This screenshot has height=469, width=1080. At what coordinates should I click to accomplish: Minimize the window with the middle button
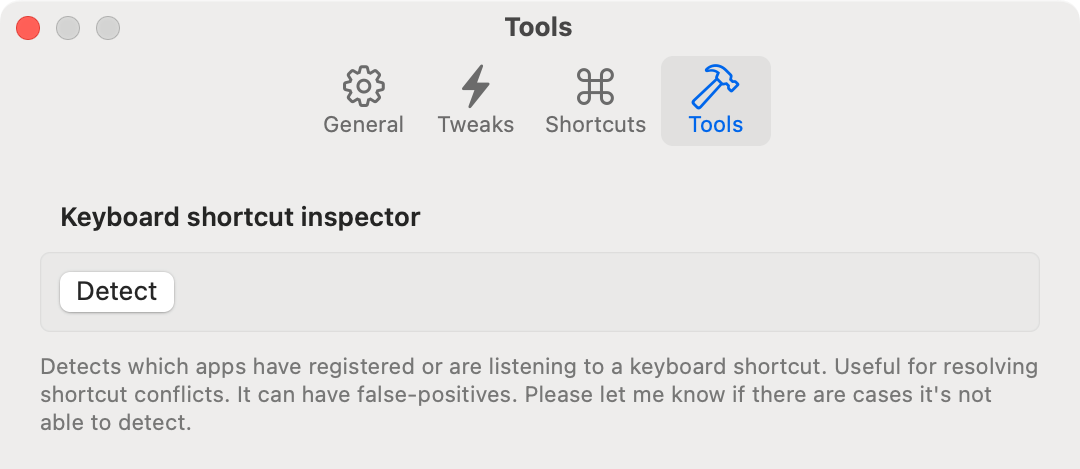pyautogui.click(x=68, y=28)
